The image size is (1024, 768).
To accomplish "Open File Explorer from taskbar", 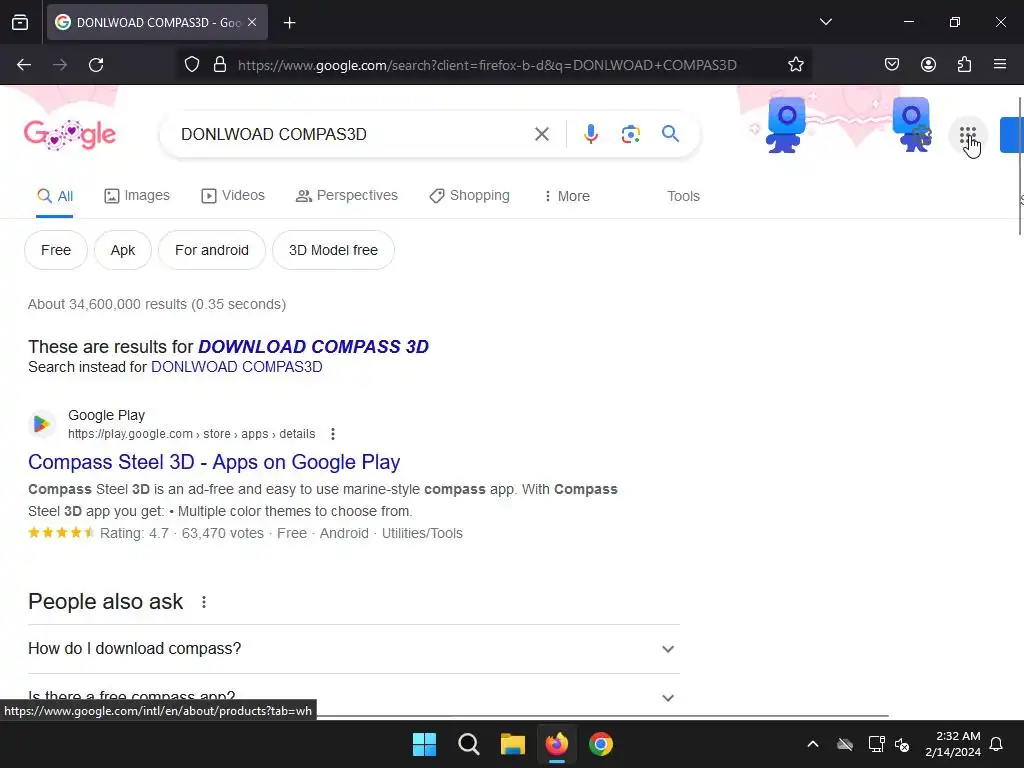I will 513,744.
